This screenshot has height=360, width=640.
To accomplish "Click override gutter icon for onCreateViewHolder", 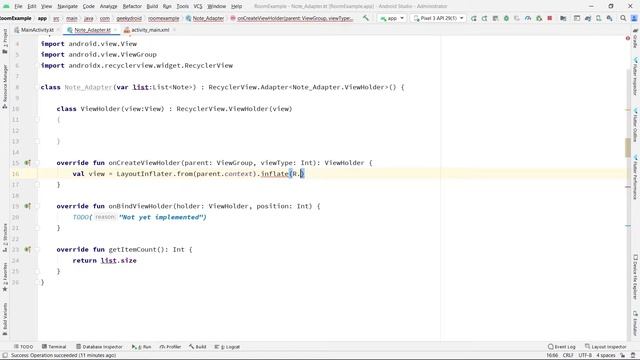I will (x=27, y=162).
